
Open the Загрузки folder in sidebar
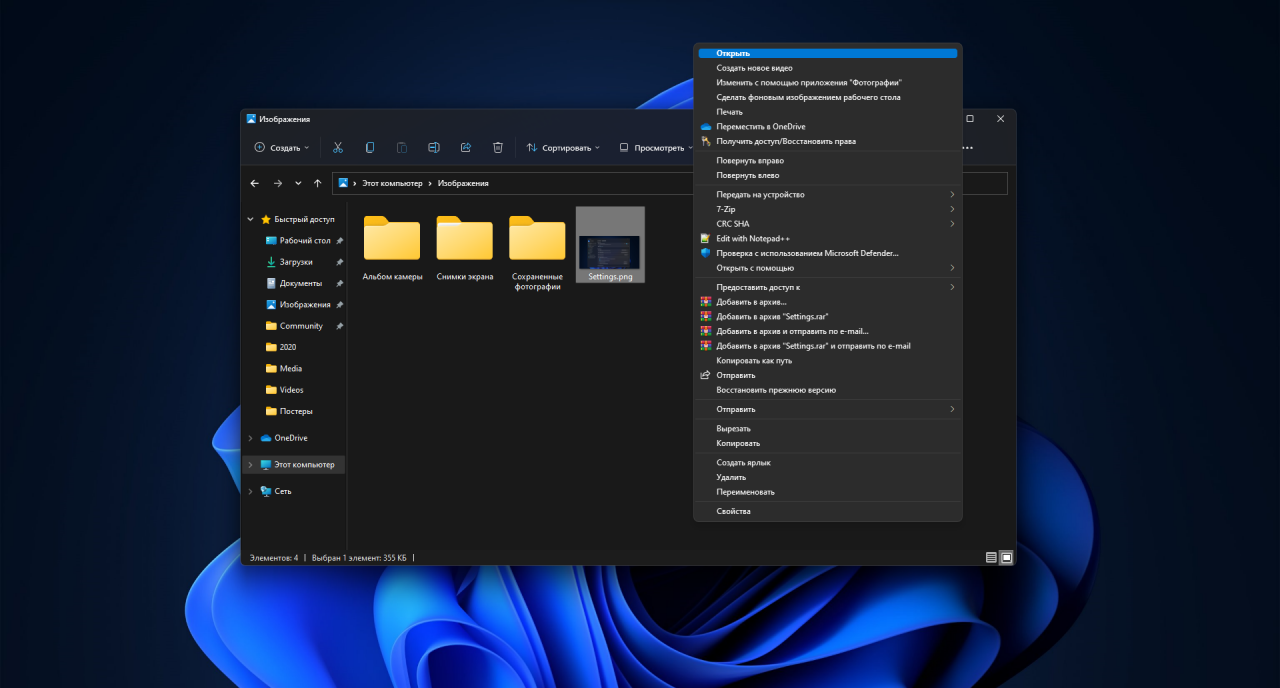(295, 262)
